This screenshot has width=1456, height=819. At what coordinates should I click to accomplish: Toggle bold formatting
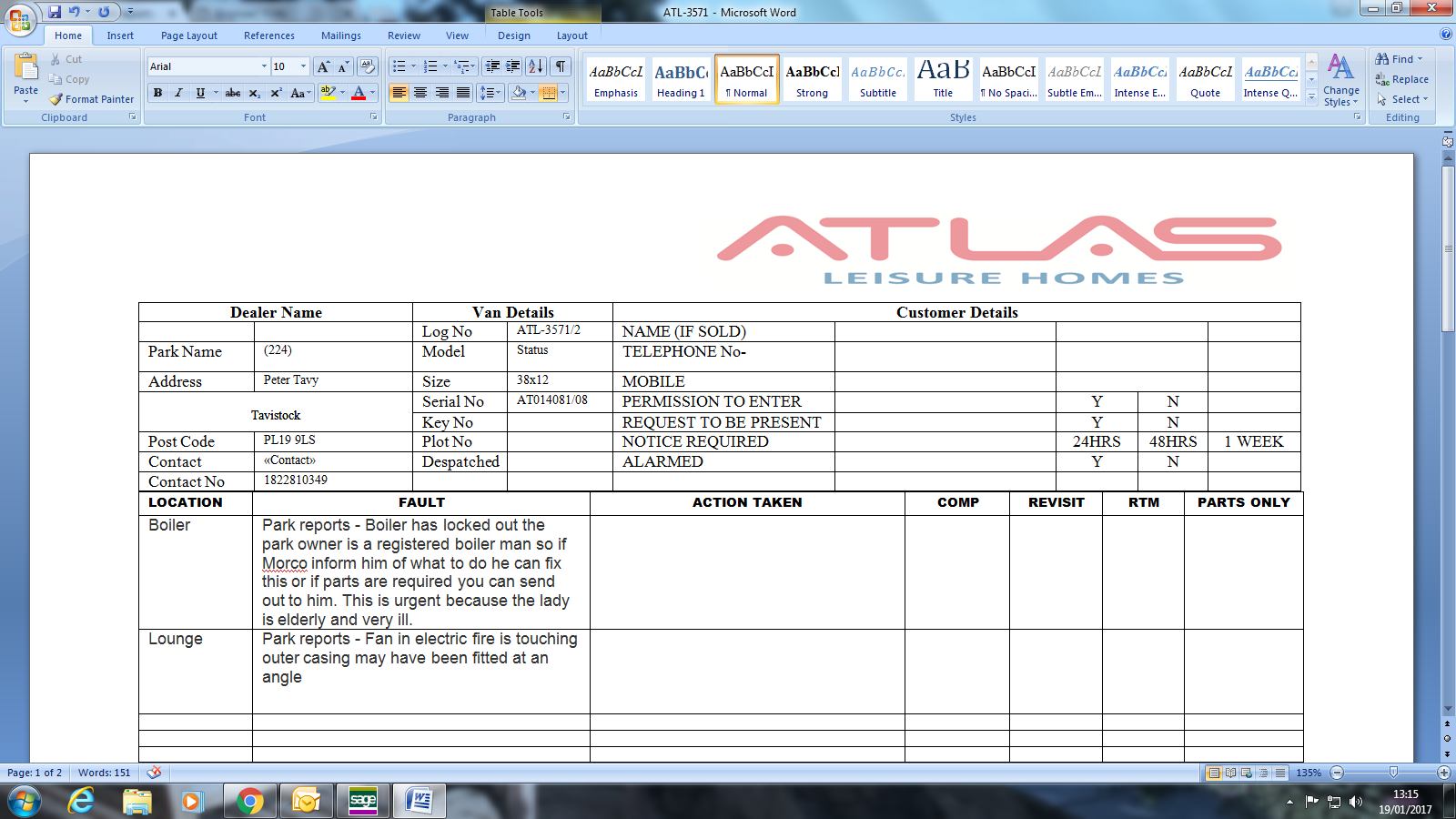coord(158,93)
